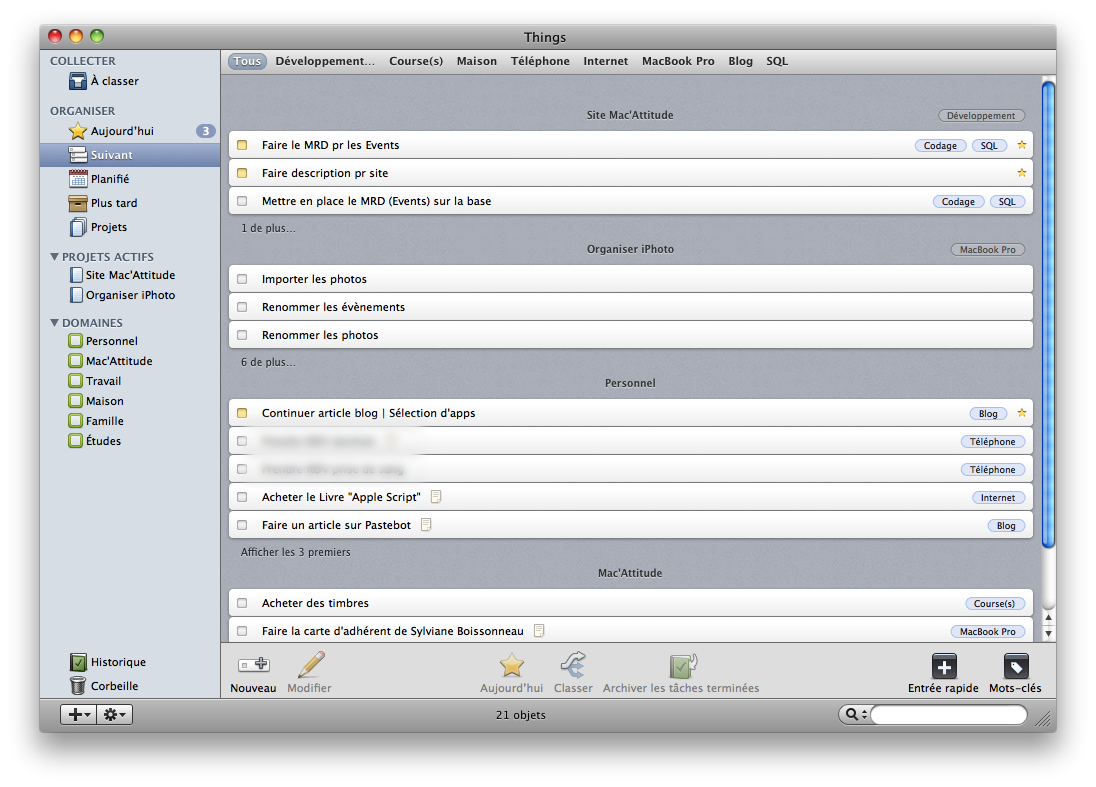
Task: Click the Classer toolbar icon
Action: click(573, 665)
